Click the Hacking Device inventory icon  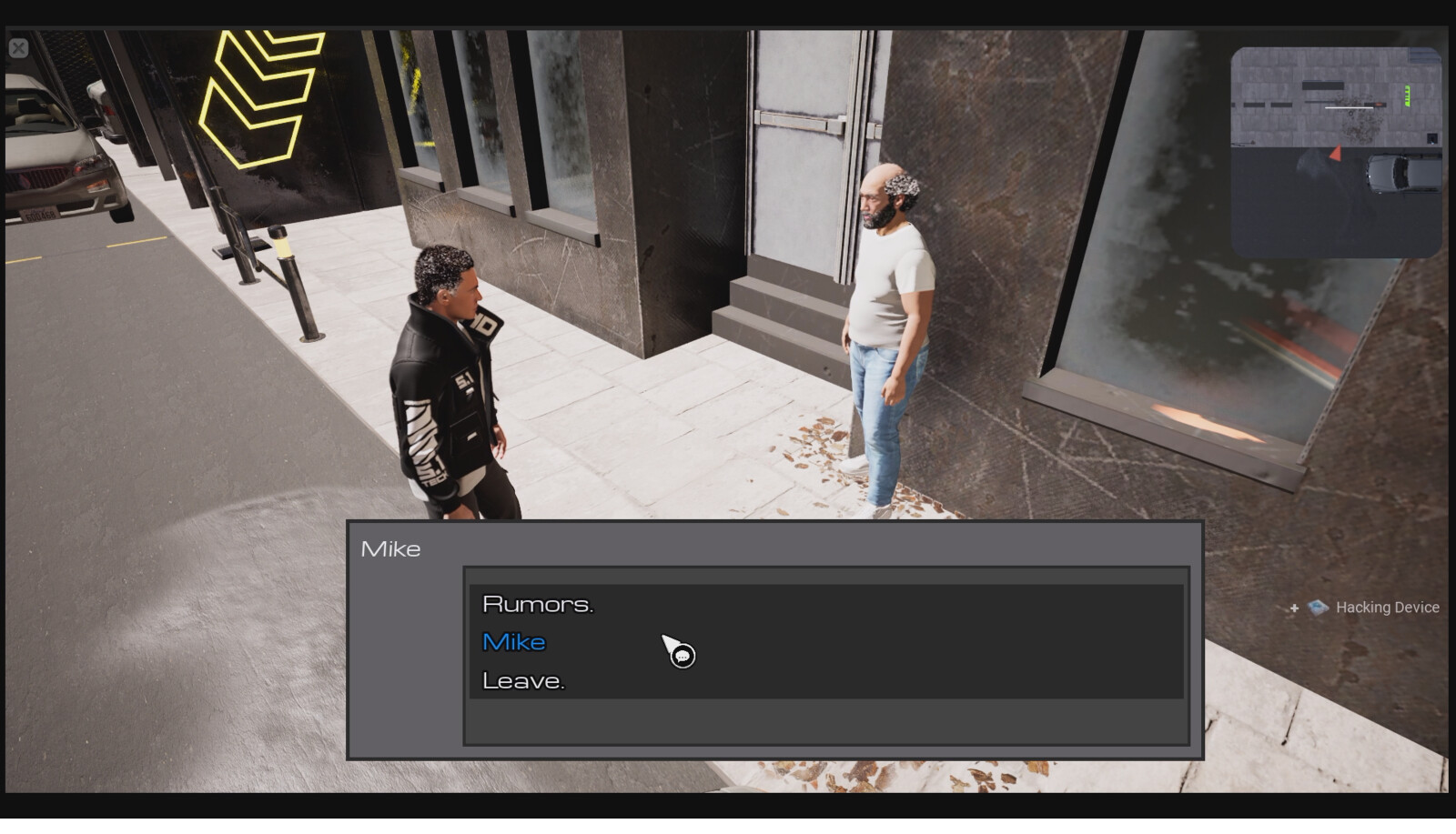(x=1318, y=607)
